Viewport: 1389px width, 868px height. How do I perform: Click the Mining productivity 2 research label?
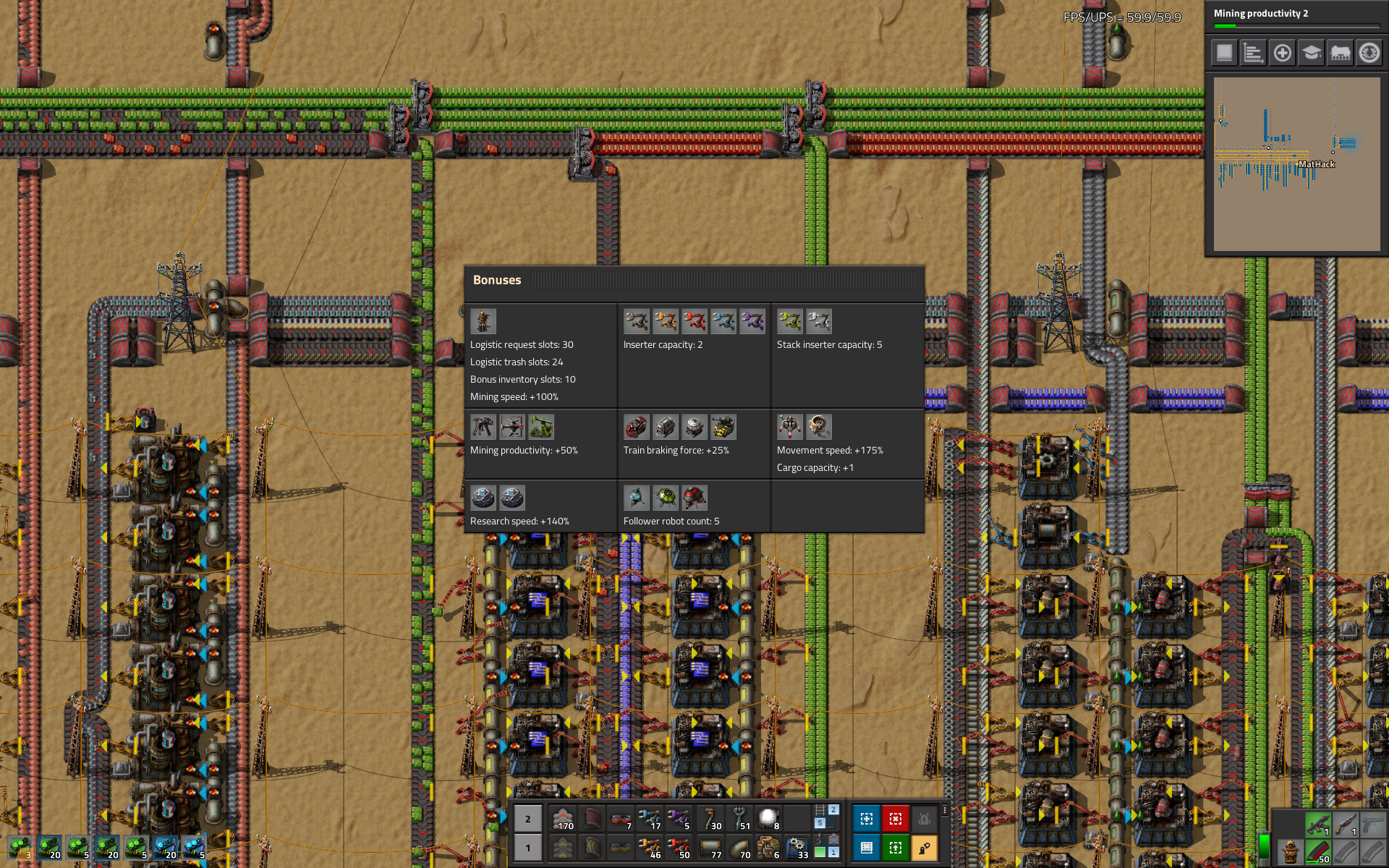pyautogui.click(x=1260, y=14)
